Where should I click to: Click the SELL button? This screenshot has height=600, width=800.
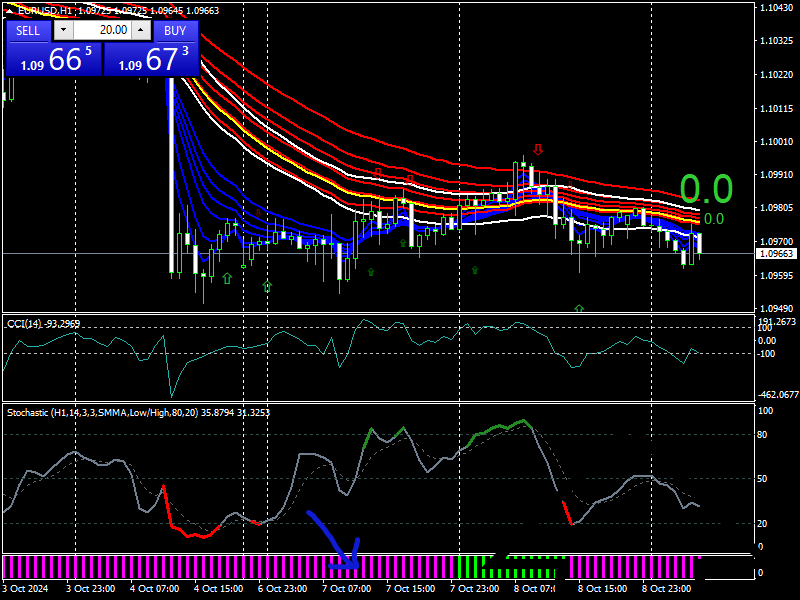28,31
